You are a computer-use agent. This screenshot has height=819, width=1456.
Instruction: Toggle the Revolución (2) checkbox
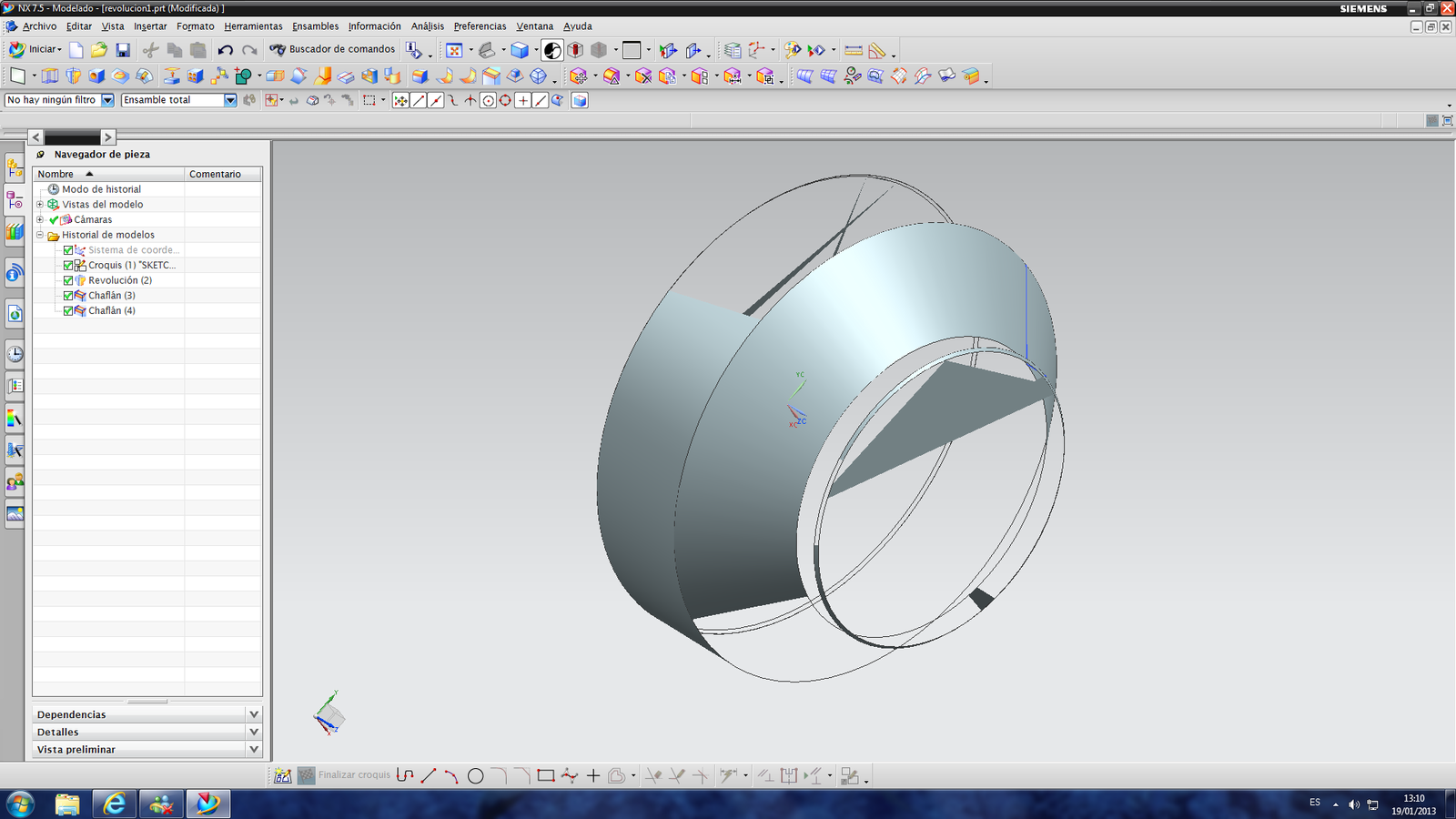(68, 280)
